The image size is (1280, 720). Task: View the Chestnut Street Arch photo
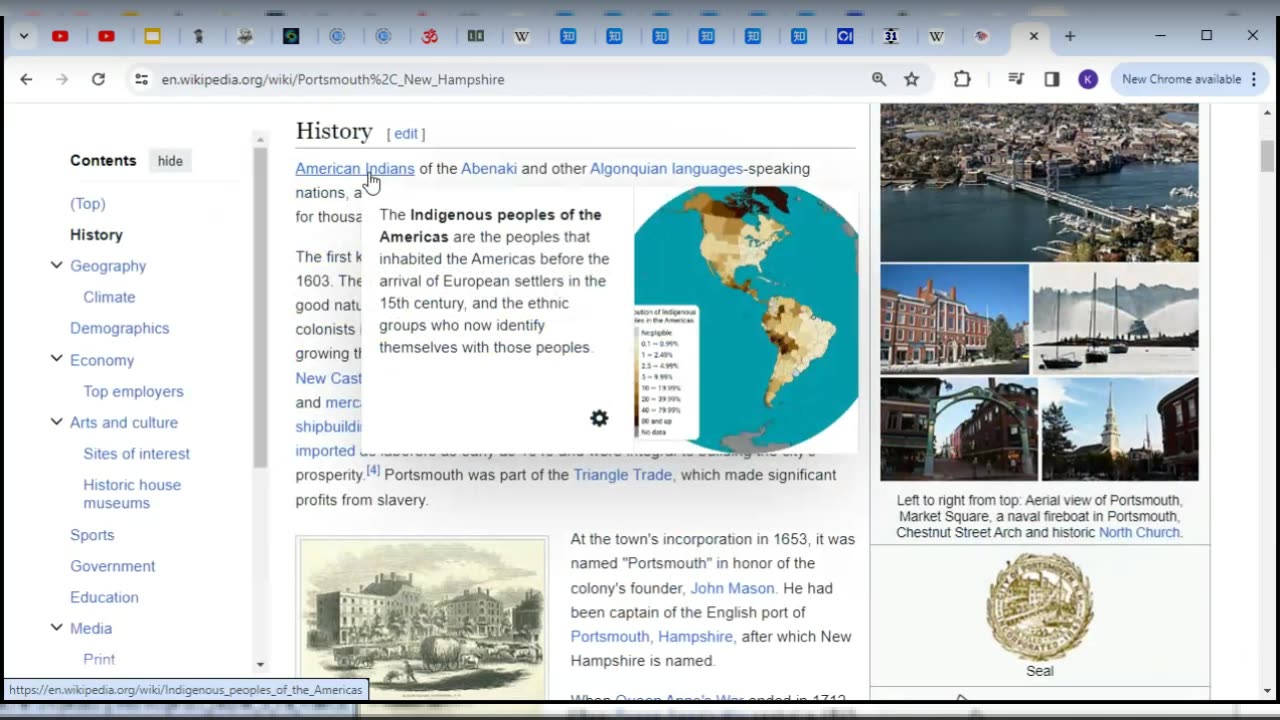click(x=959, y=429)
